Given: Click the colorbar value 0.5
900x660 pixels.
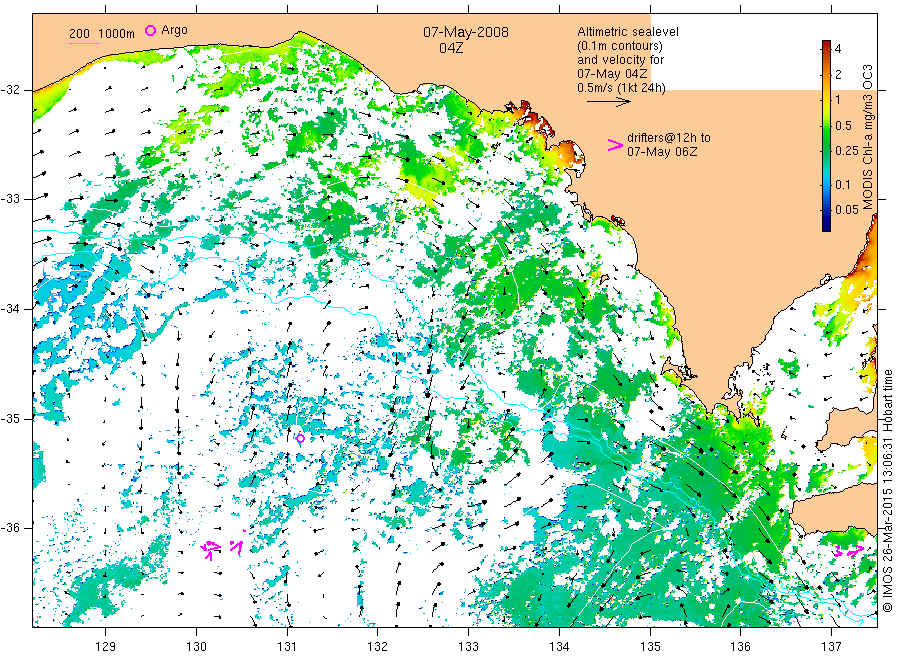Looking at the screenshot, I should pyautogui.click(x=843, y=126).
